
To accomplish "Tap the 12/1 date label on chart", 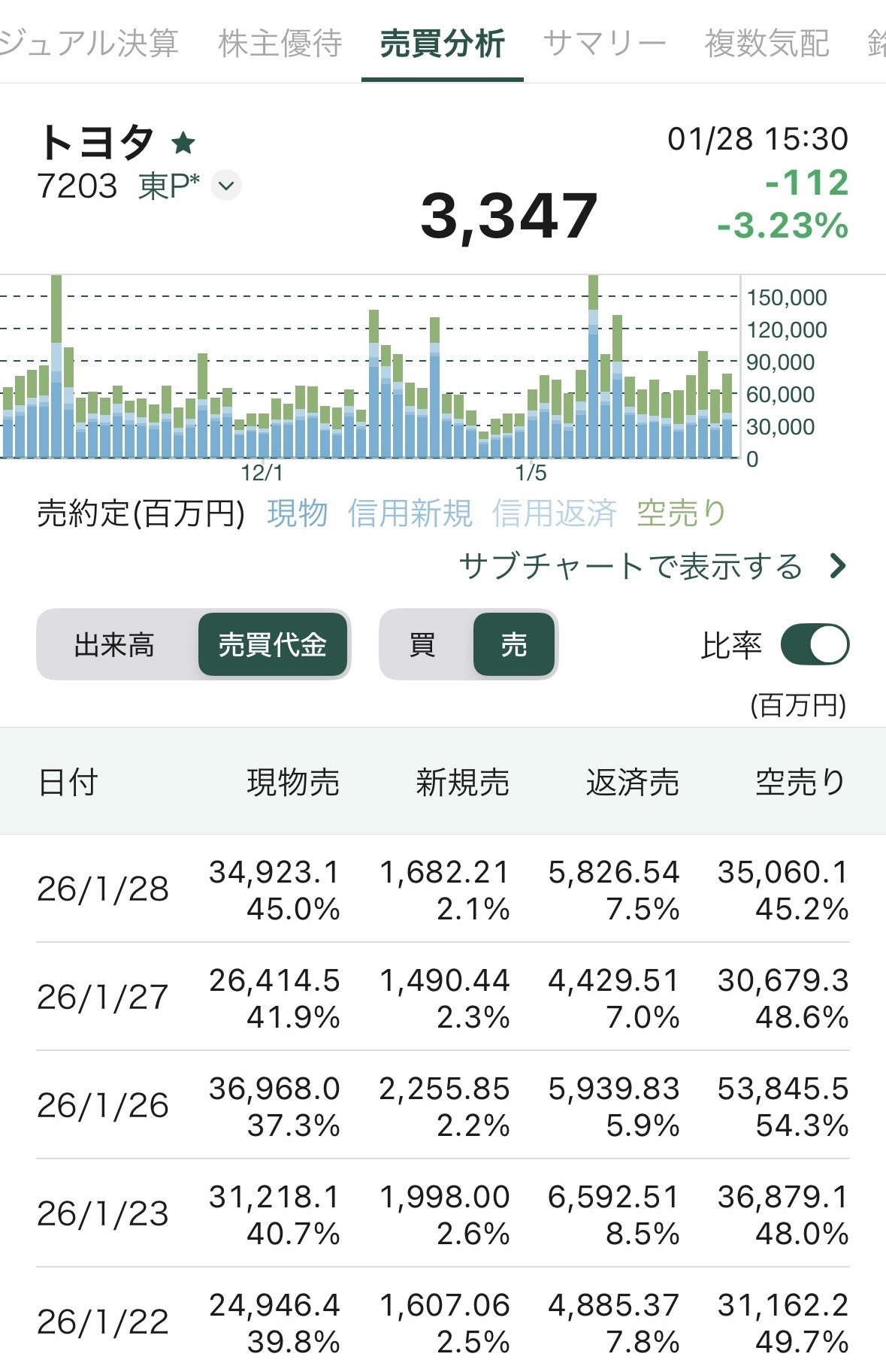I will 262,473.
